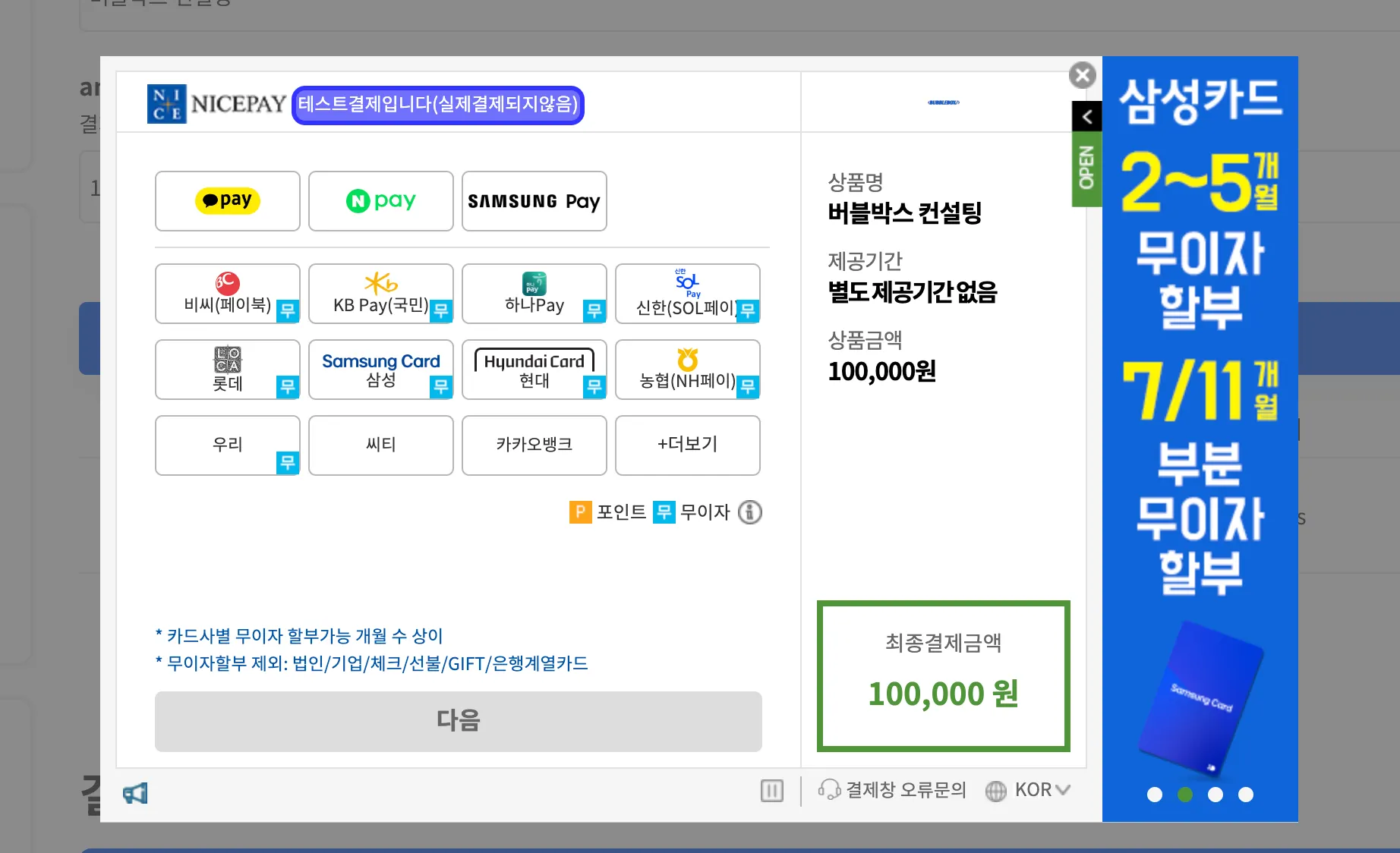
Task: Go to fourth banner slide dot
Action: click(1246, 795)
